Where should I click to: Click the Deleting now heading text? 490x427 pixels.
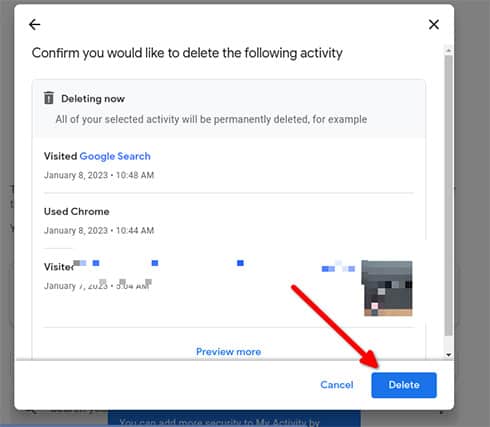point(93,99)
